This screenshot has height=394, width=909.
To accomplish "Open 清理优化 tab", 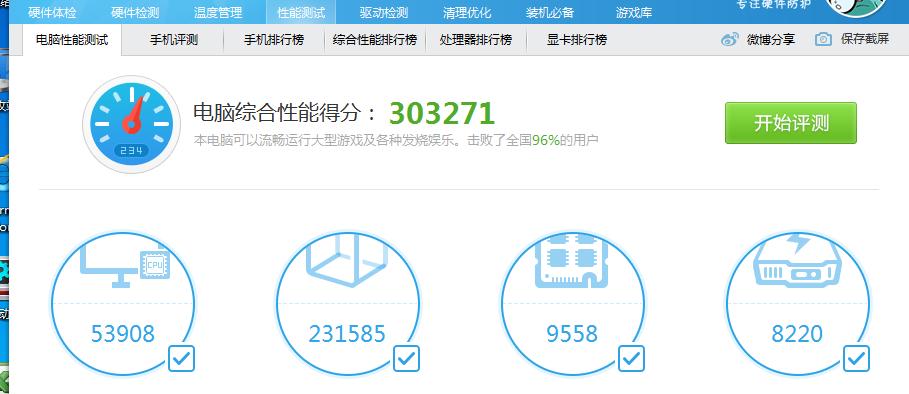I will tap(467, 12).
